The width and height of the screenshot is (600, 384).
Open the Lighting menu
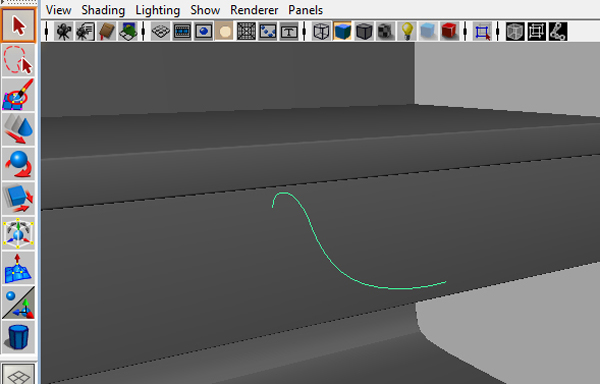pos(158,10)
